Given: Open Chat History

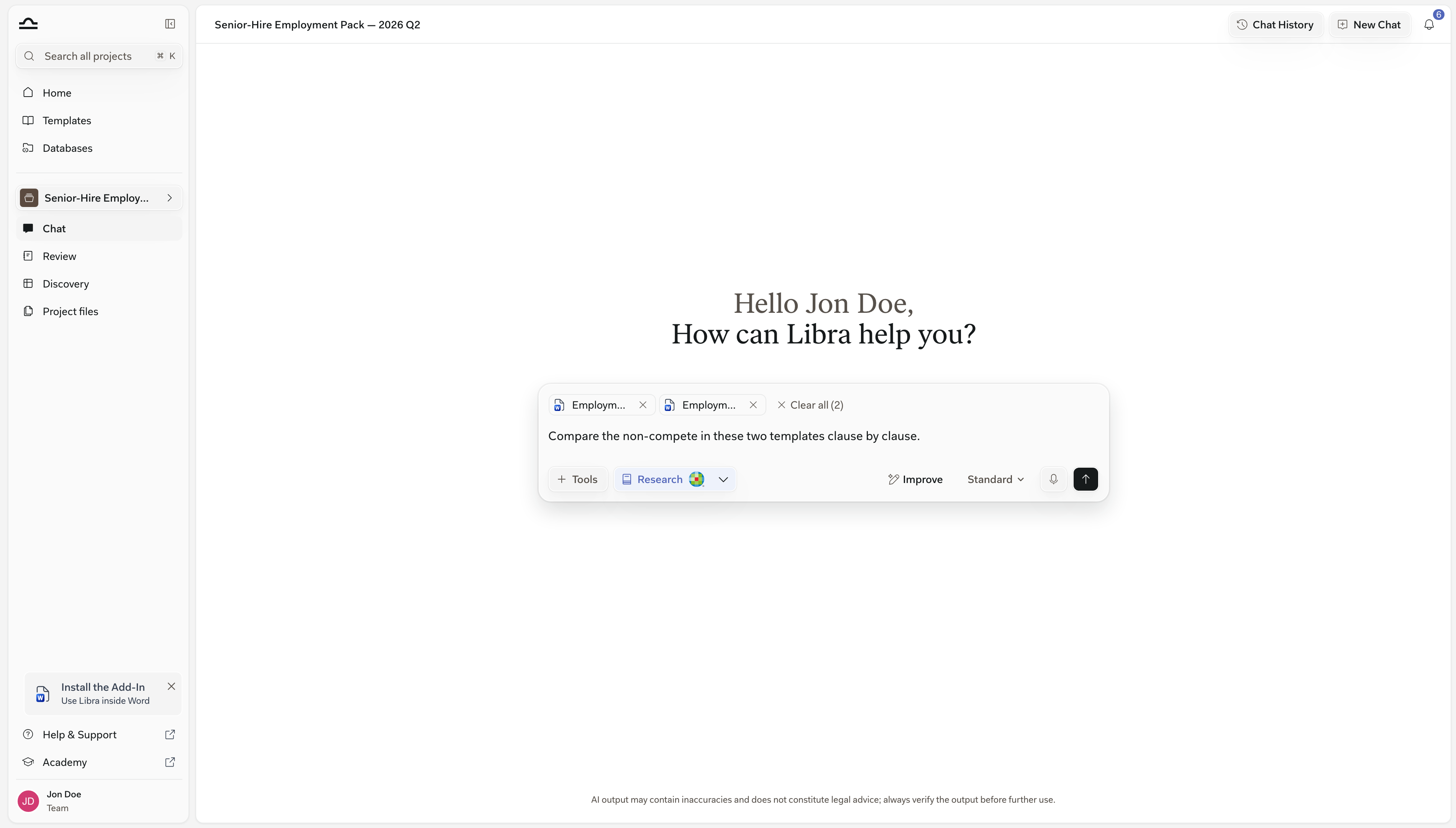Looking at the screenshot, I should pos(1275,25).
